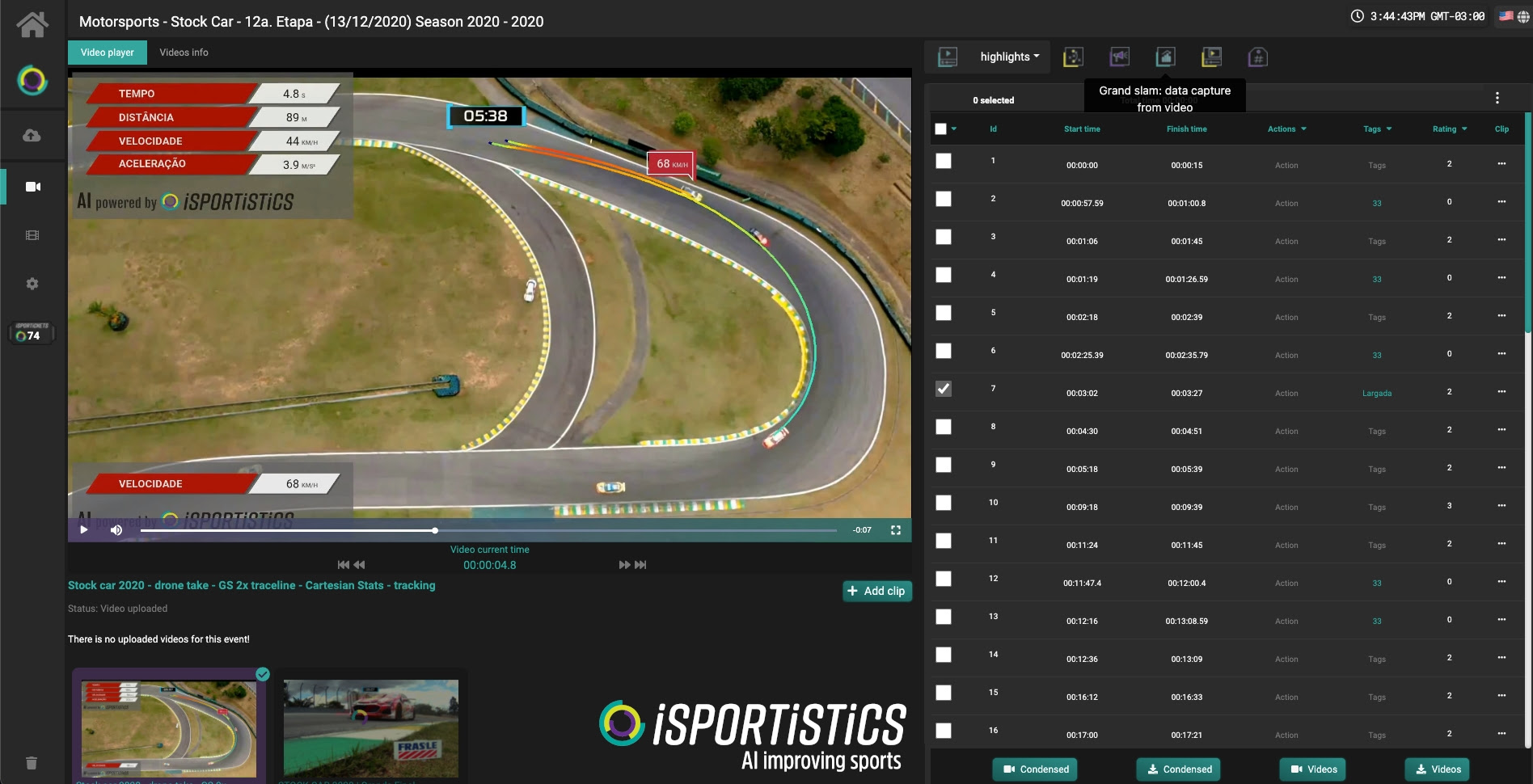Click the Clip column header
Image resolution: width=1533 pixels, height=784 pixels.
click(1501, 129)
